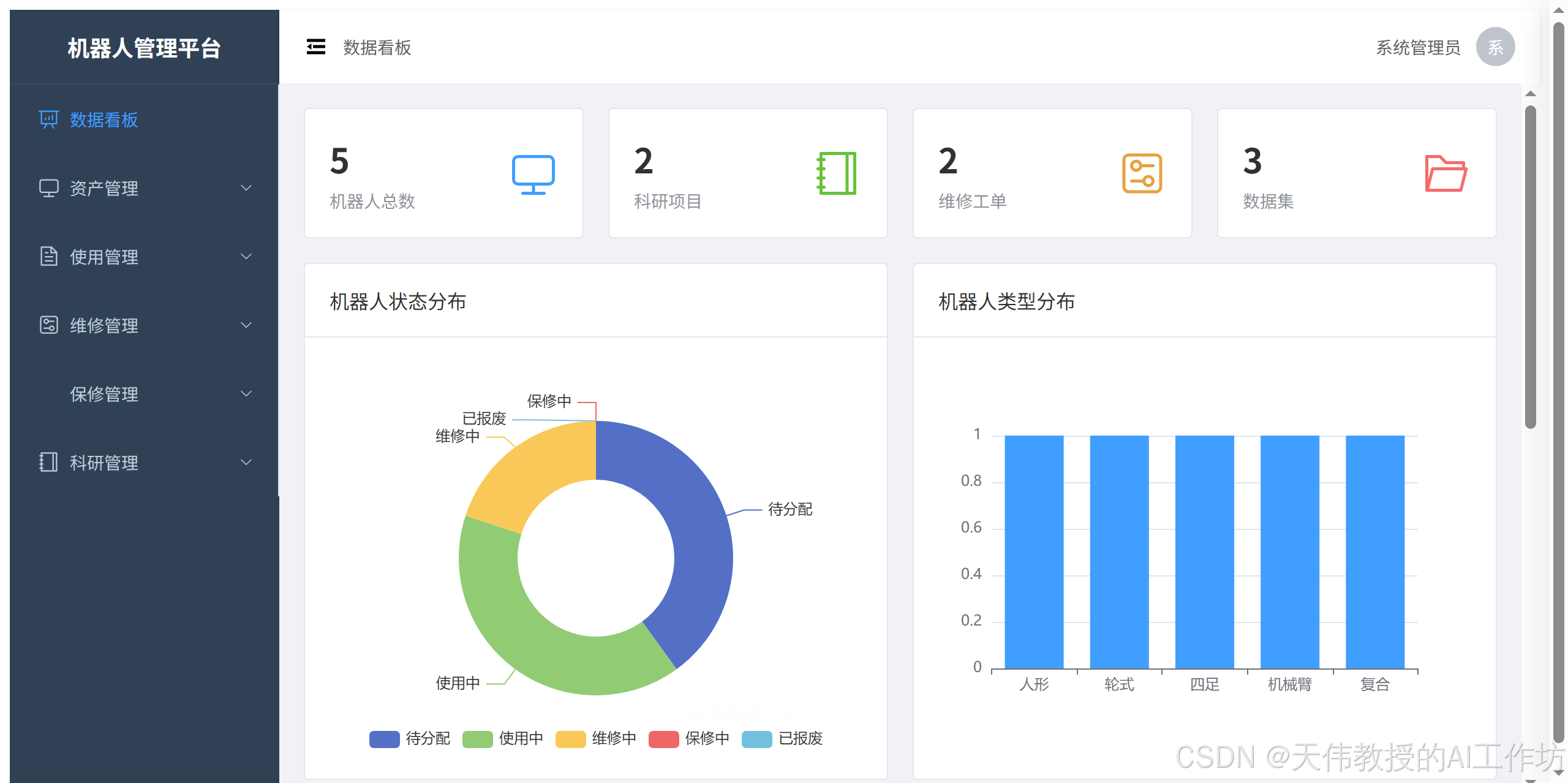Click the 复合 x-axis label
Viewport: 1568px width, 783px height.
point(1375,684)
